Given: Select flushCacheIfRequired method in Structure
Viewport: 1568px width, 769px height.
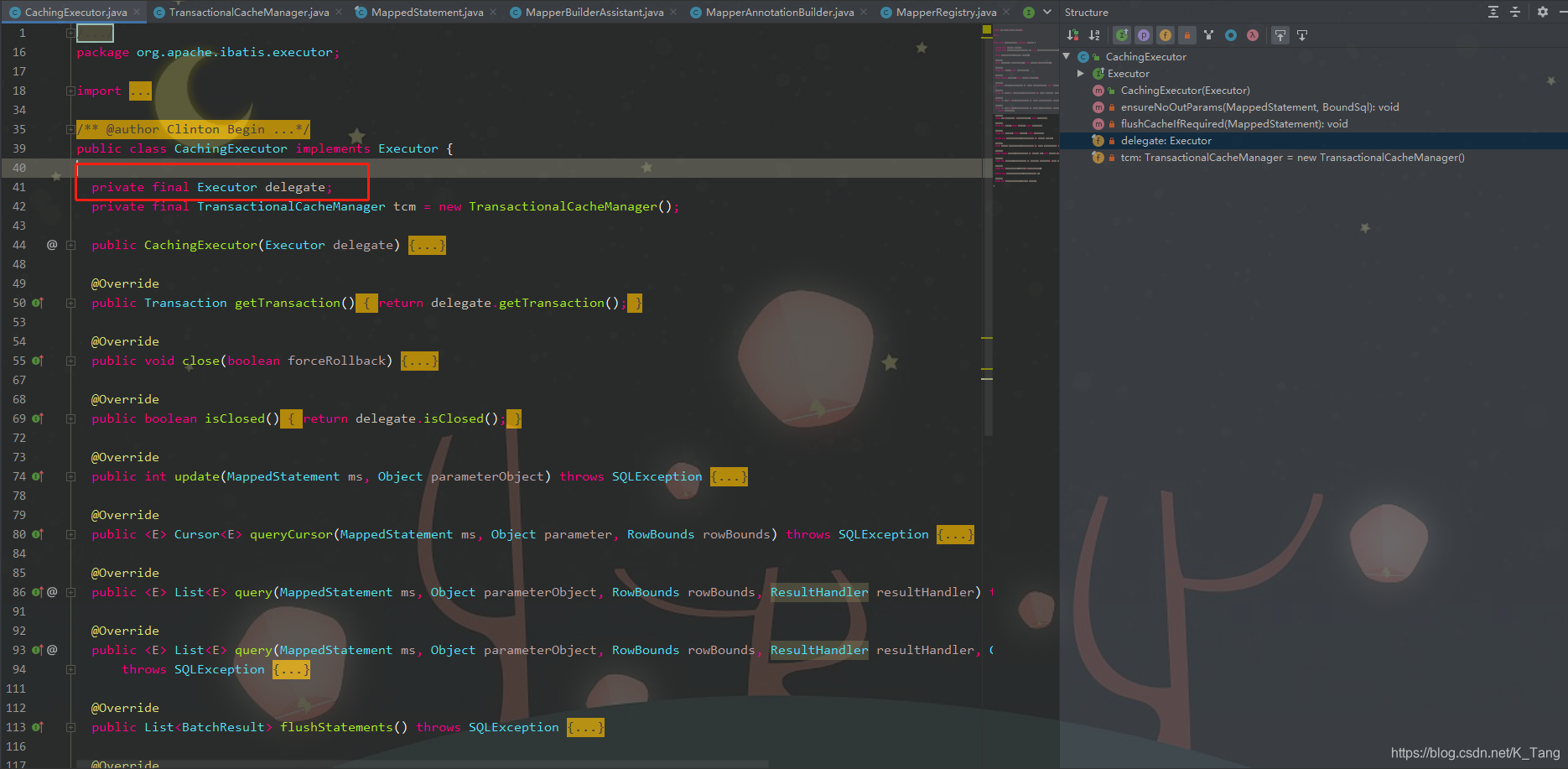Looking at the screenshot, I should click(x=1234, y=124).
